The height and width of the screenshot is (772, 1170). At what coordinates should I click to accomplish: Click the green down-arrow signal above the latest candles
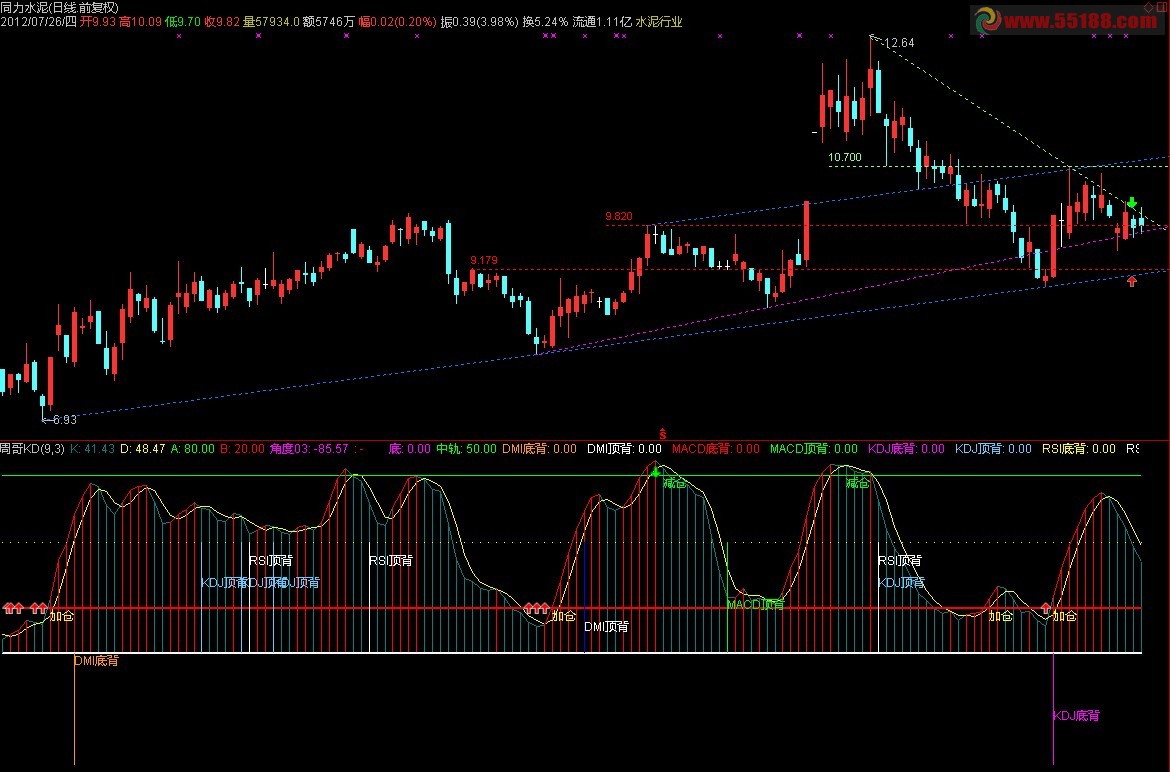(x=1132, y=202)
